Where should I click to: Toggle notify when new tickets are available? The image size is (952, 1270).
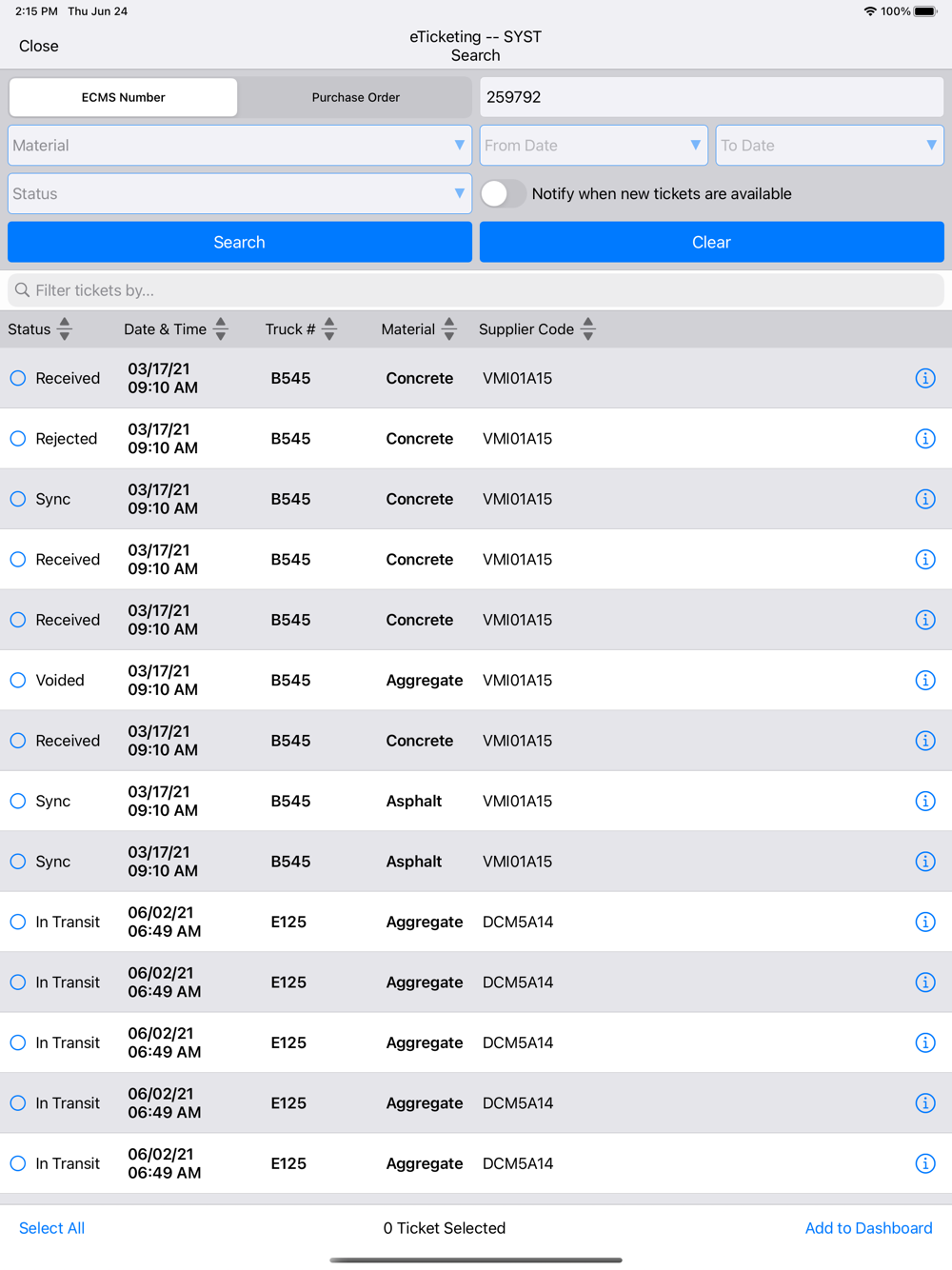tap(504, 194)
